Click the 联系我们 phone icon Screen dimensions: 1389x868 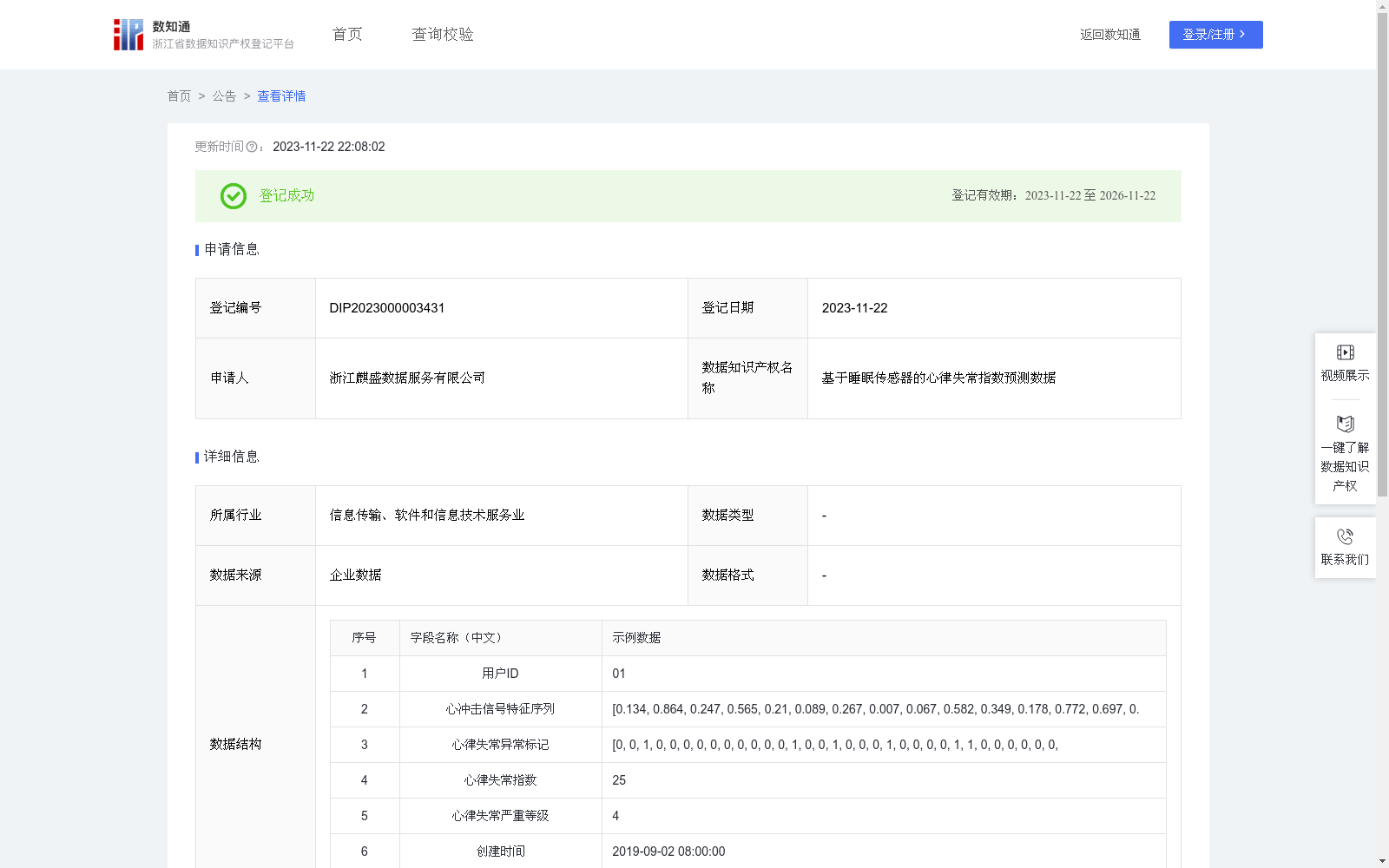(1345, 536)
